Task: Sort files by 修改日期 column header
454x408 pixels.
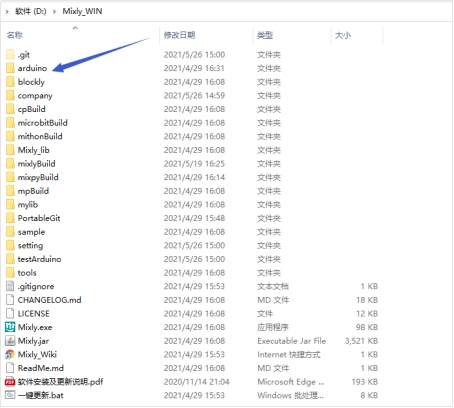Action: (x=179, y=35)
